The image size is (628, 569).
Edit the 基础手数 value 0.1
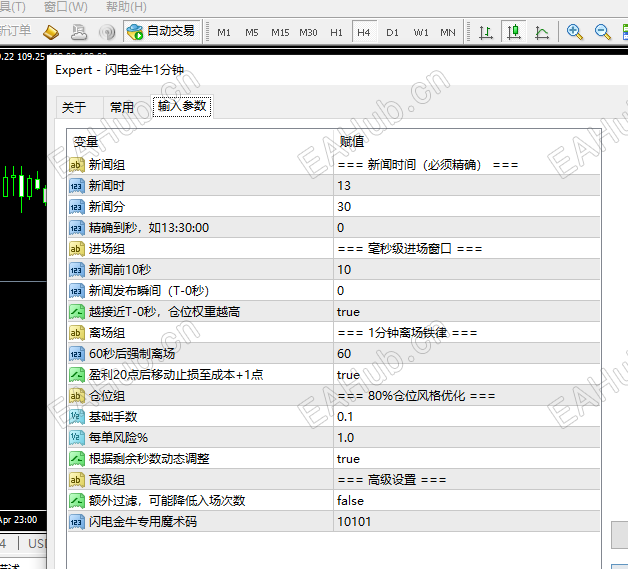pos(467,417)
